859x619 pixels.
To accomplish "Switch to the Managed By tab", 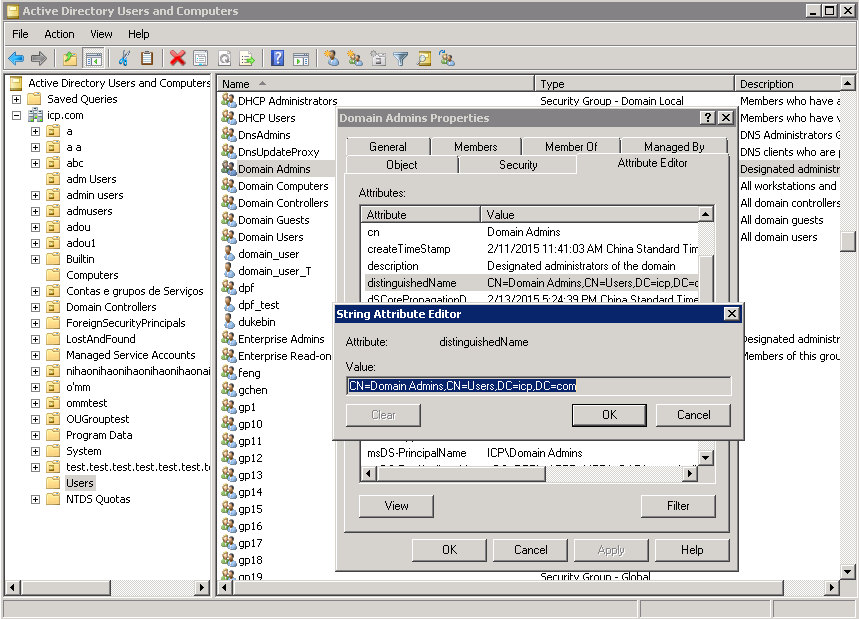I will (x=674, y=146).
